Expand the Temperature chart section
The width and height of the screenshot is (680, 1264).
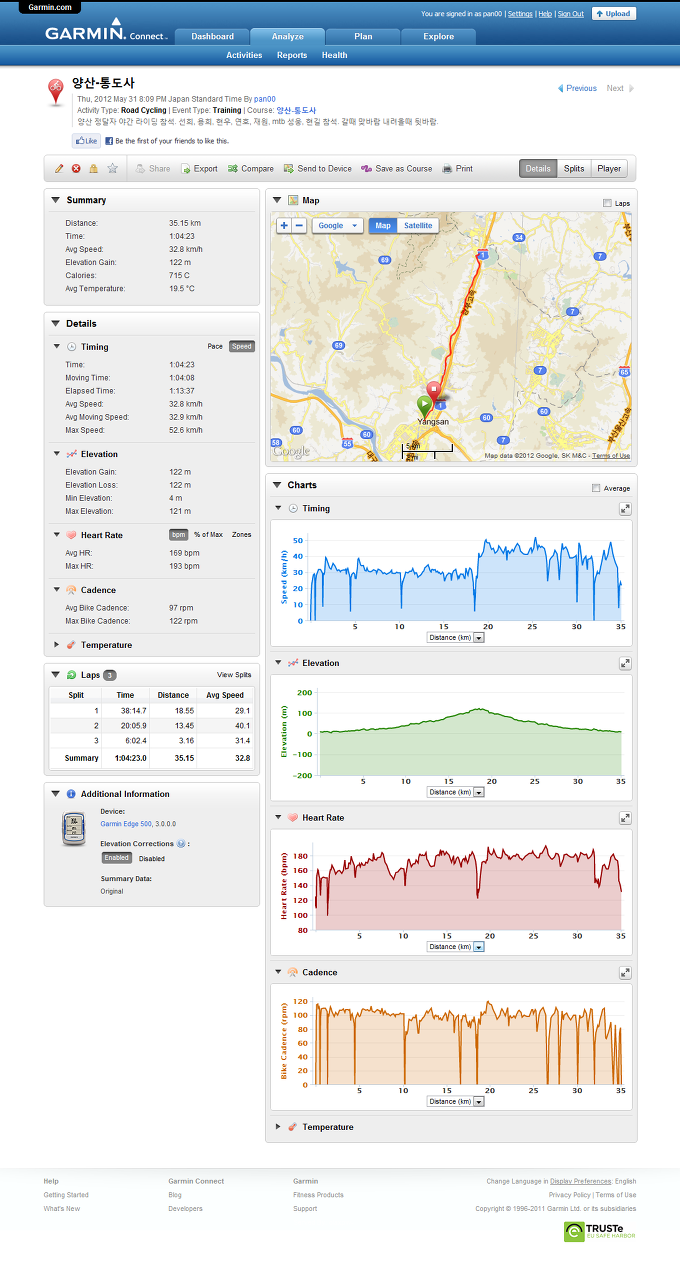click(278, 1127)
